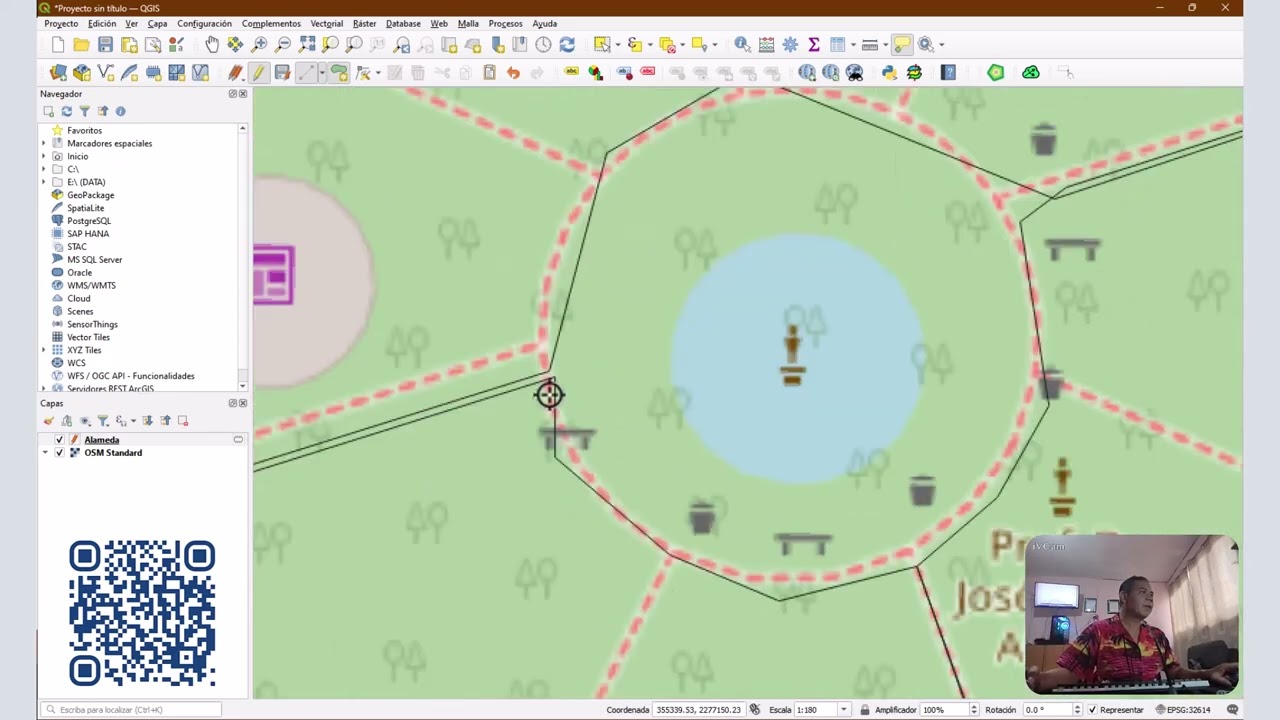Open the Escala scale dropdown
The image size is (1280, 720).
844,710
